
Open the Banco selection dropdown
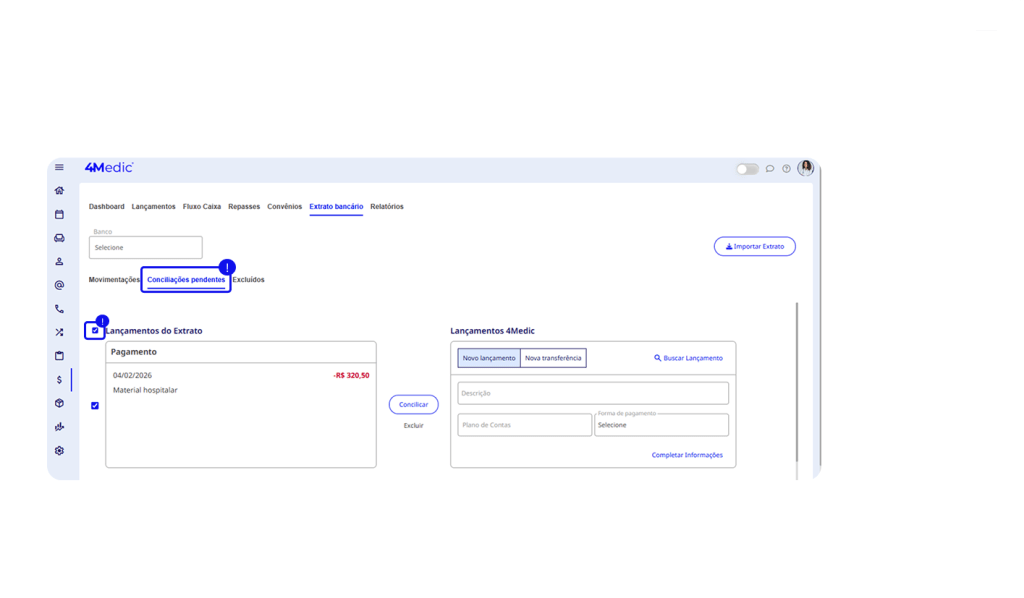[x=146, y=247]
